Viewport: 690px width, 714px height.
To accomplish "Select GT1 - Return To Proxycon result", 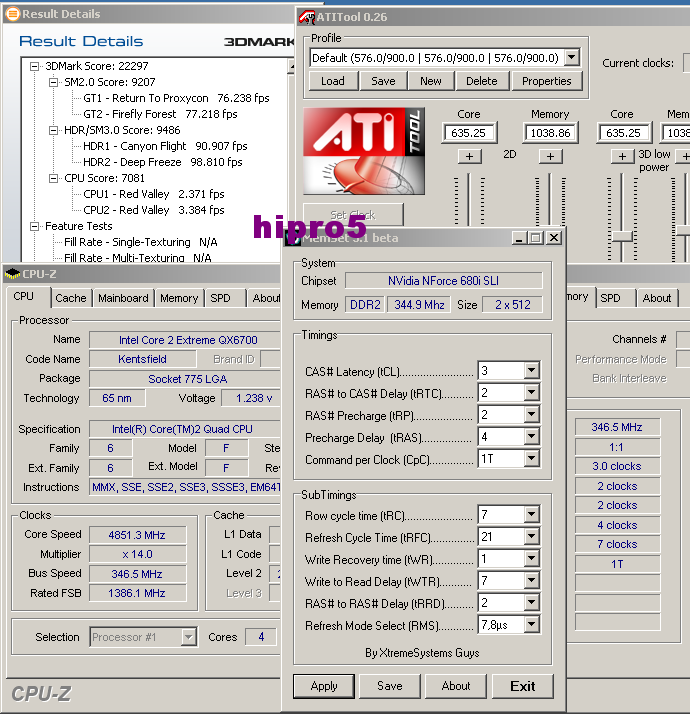I will (176, 98).
